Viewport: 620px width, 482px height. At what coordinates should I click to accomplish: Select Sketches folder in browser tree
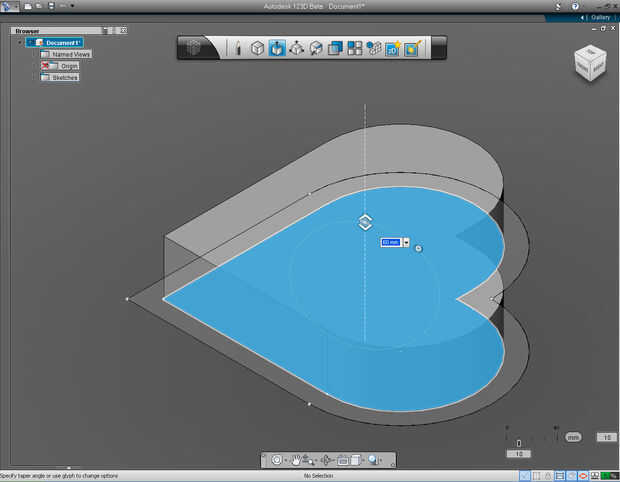click(65, 77)
